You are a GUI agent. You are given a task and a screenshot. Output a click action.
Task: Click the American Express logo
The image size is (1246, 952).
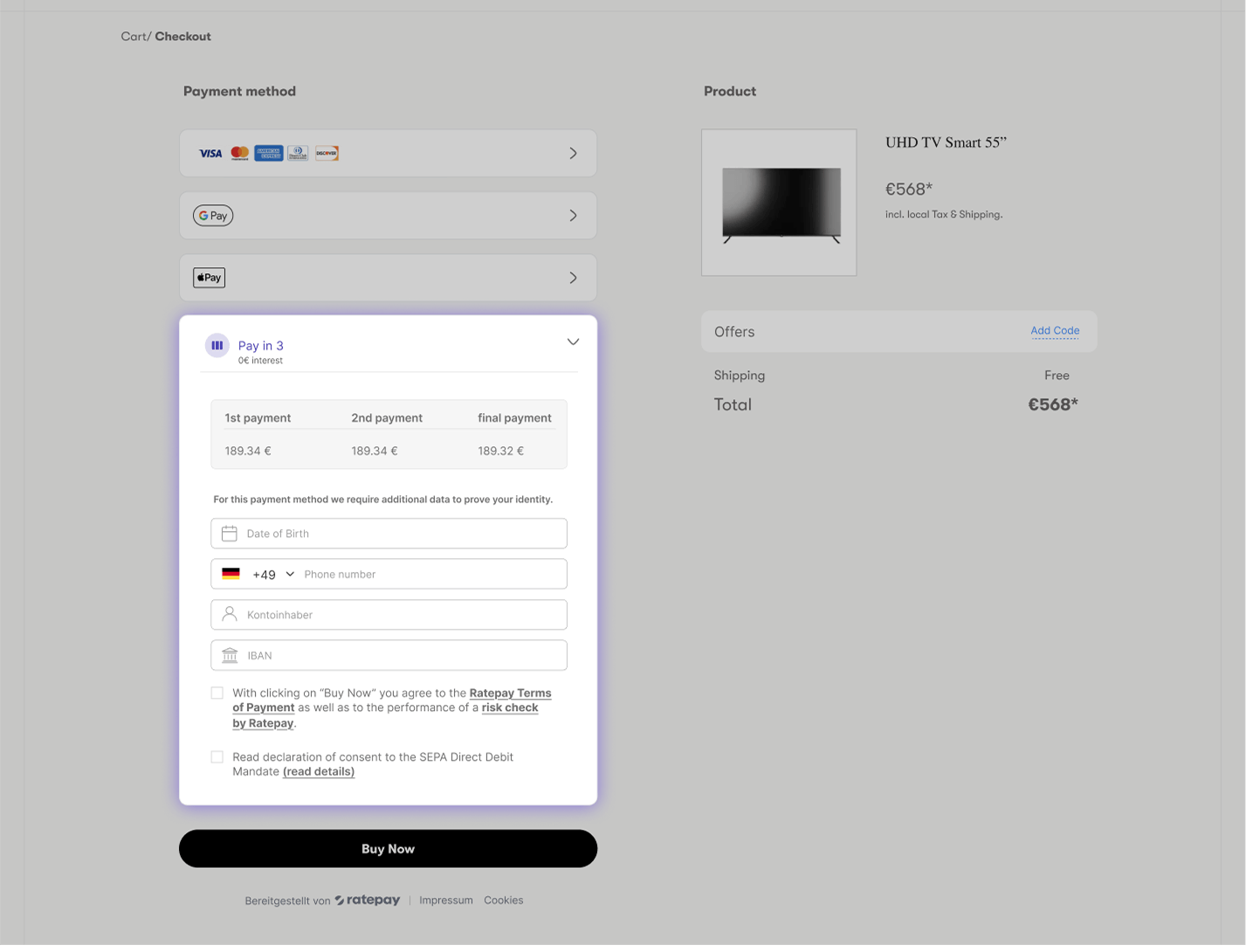point(269,154)
